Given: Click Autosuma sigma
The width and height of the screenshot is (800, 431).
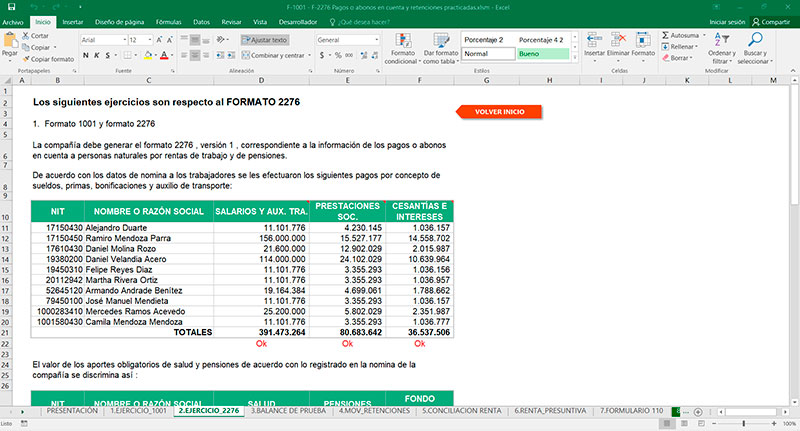Looking at the screenshot, I should click(665, 35).
